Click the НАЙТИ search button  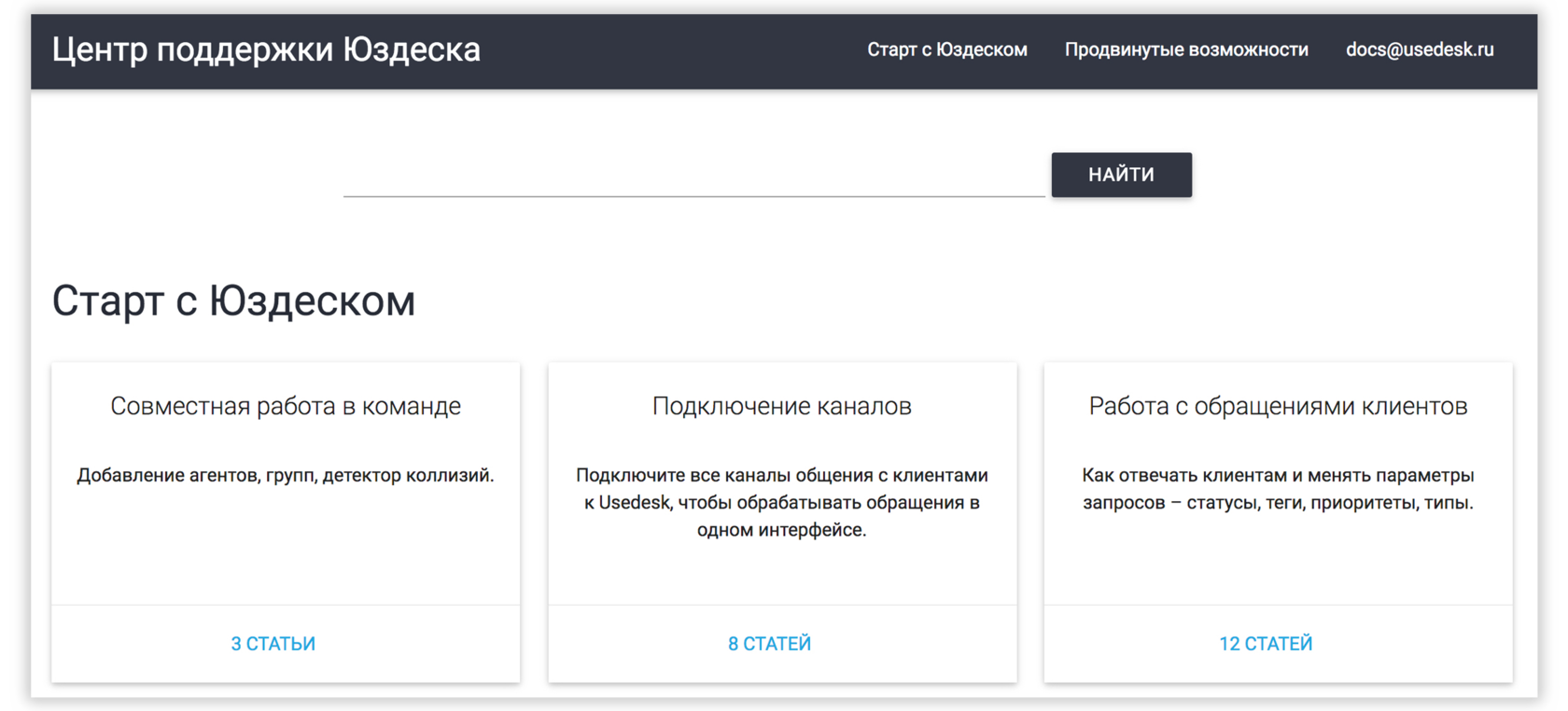[1121, 174]
